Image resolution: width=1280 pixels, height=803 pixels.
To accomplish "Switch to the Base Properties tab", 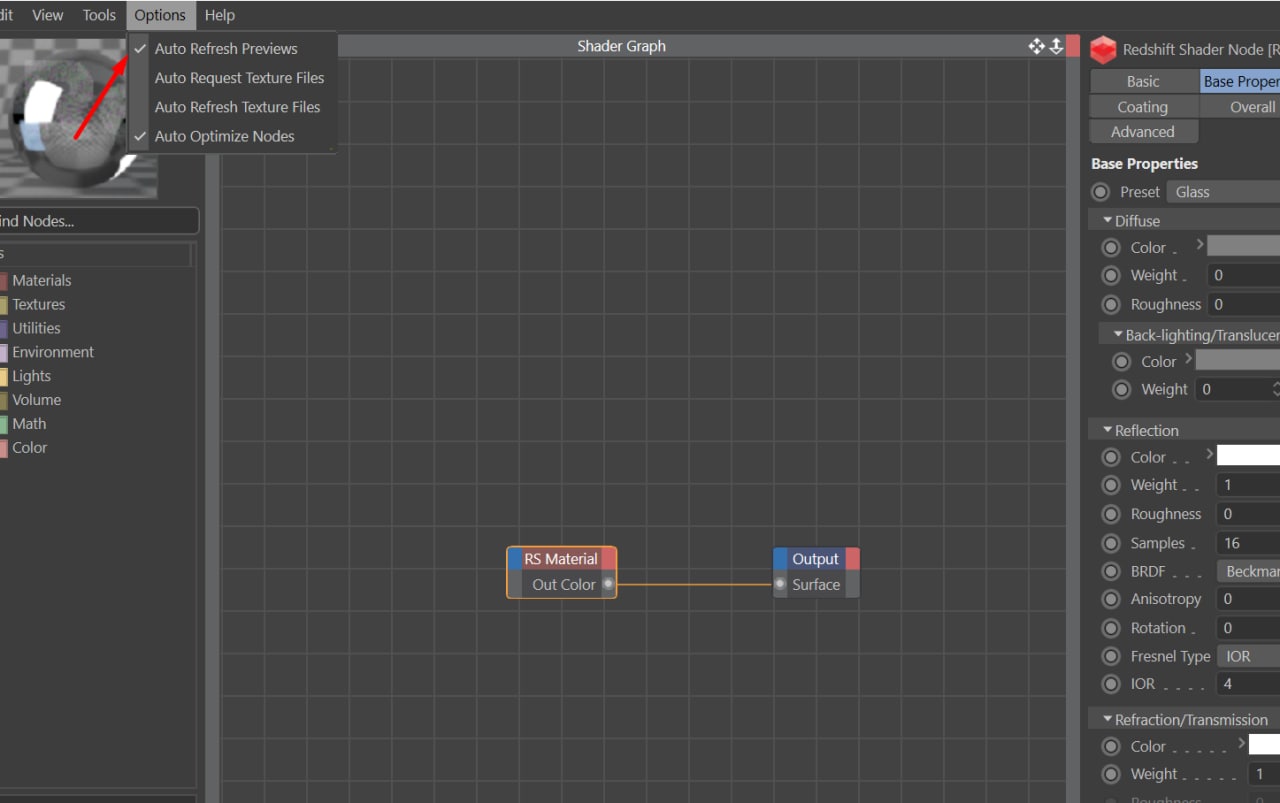I will point(1239,82).
